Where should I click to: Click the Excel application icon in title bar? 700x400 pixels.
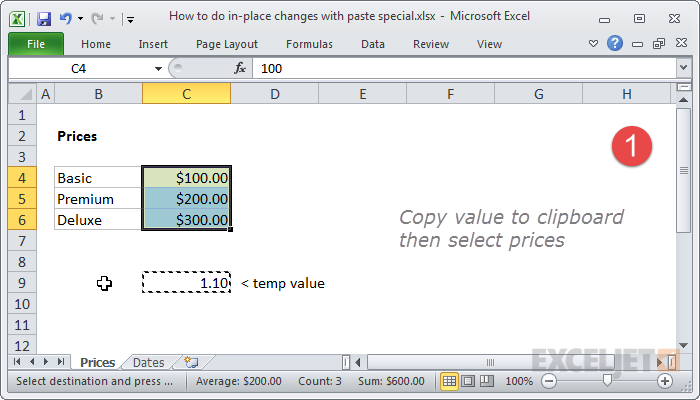17,19
